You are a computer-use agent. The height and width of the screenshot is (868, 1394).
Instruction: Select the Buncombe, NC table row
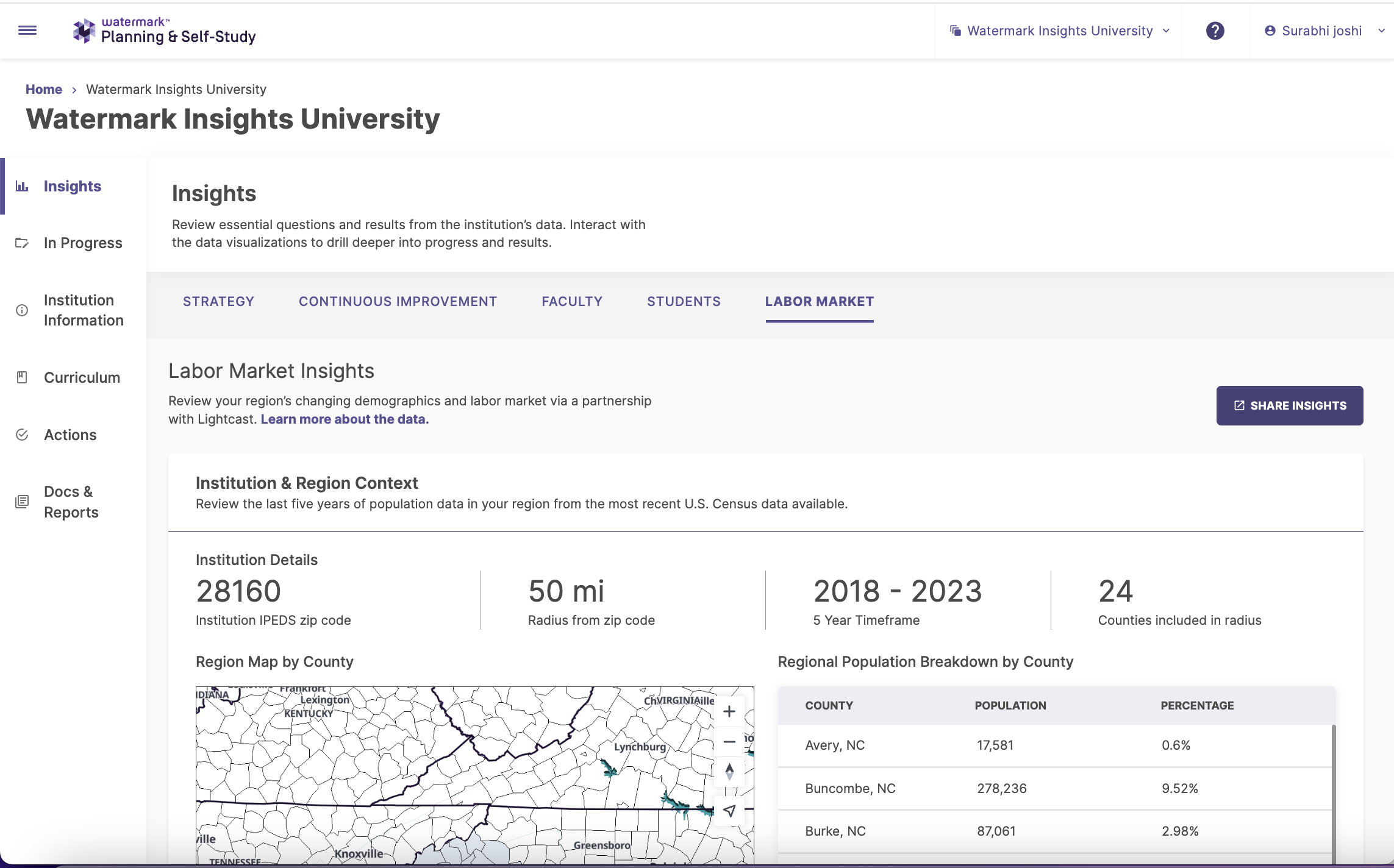tap(1055, 789)
